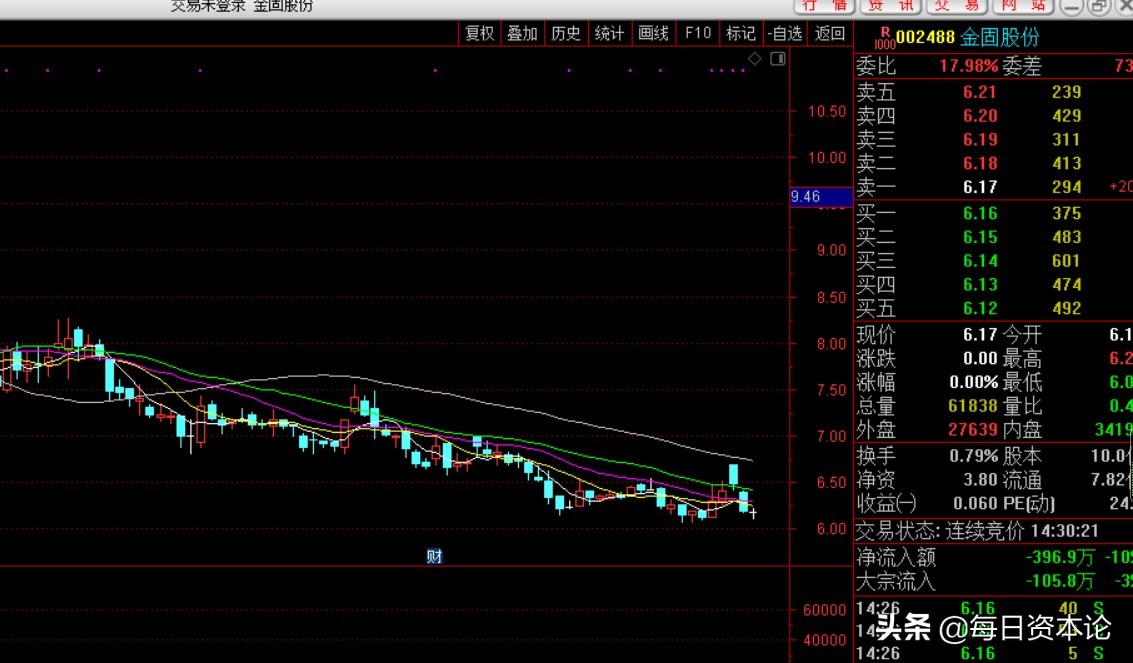Click the 股本 label

1022,456
